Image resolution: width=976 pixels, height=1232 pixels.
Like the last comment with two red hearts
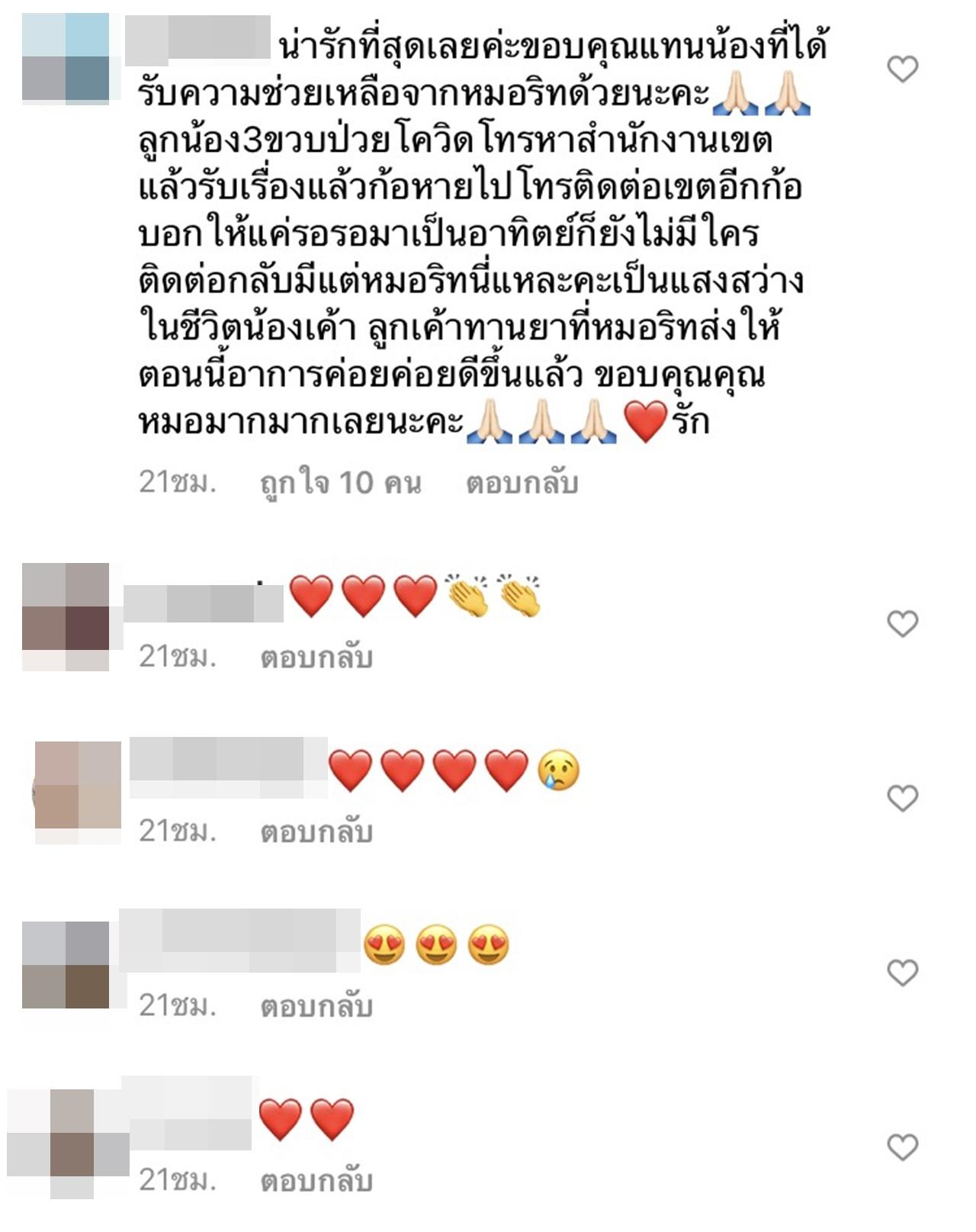tap(903, 1147)
